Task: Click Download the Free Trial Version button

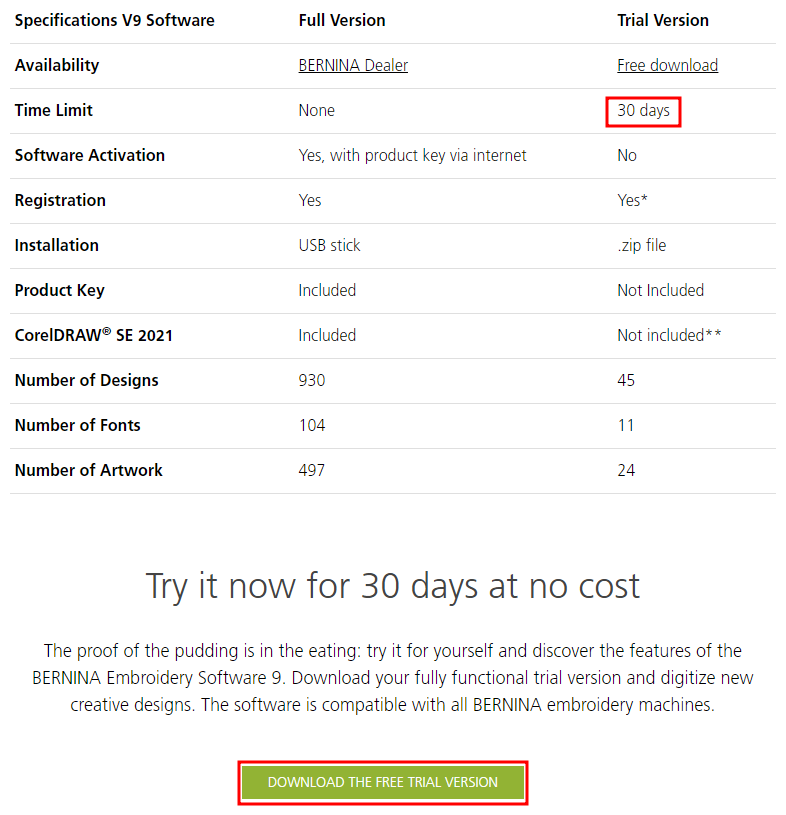Action: coord(383,782)
